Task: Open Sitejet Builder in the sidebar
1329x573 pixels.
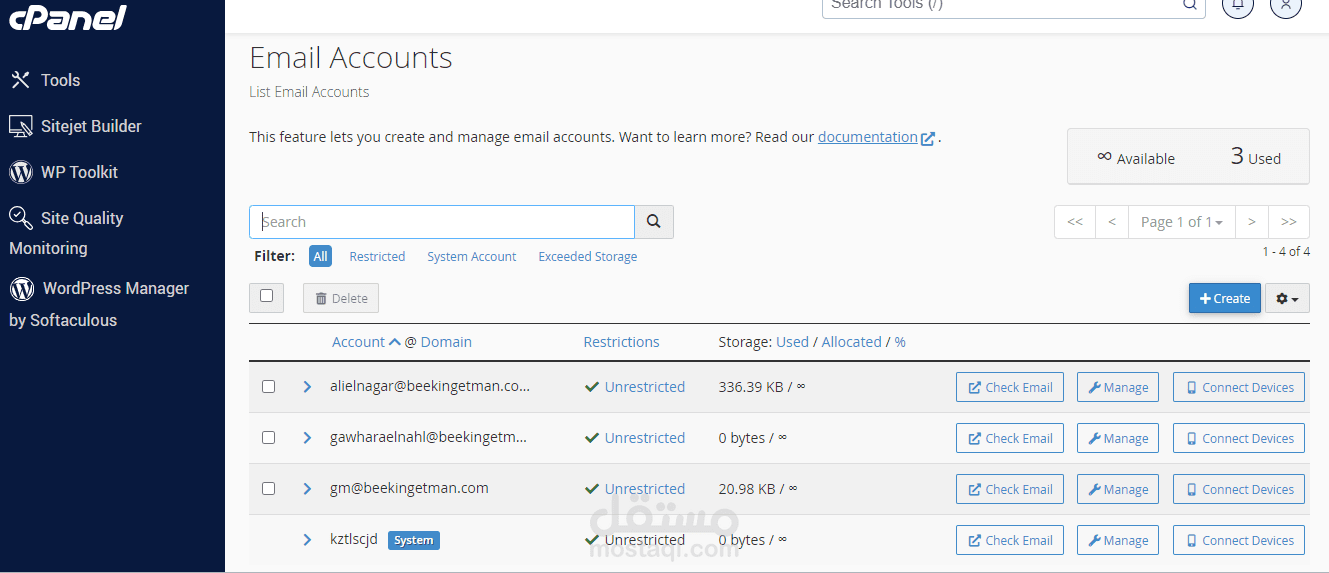Action: 90,126
